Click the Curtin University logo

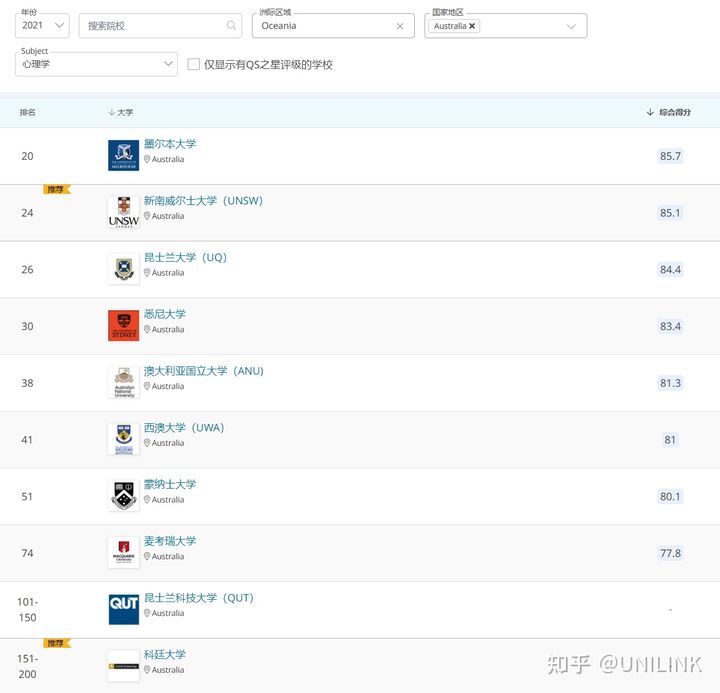tap(124, 666)
